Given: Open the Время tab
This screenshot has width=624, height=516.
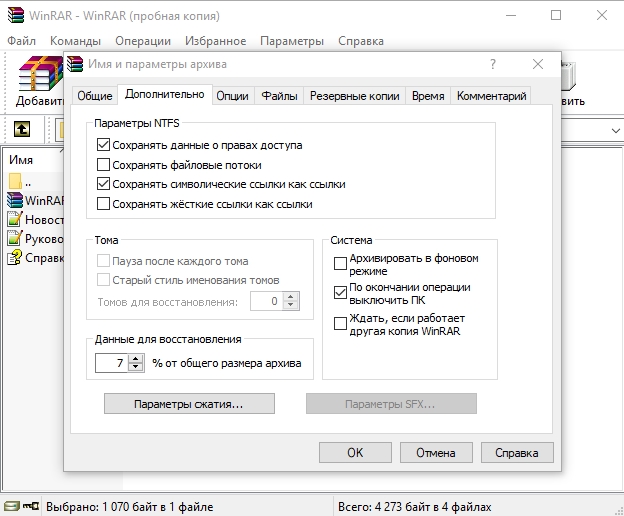Looking at the screenshot, I should (428, 96).
